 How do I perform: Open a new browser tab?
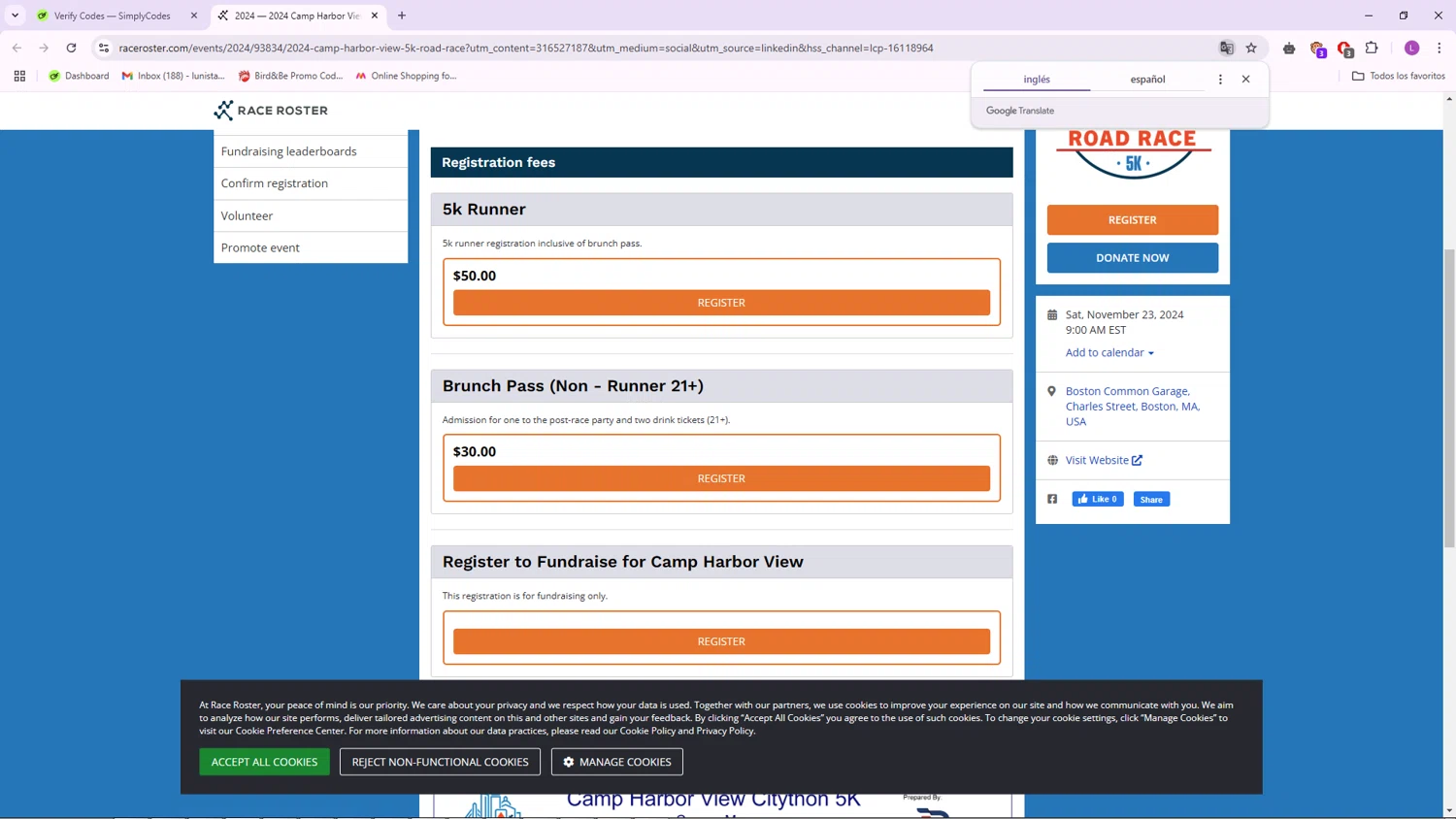click(x=402, y=16)
